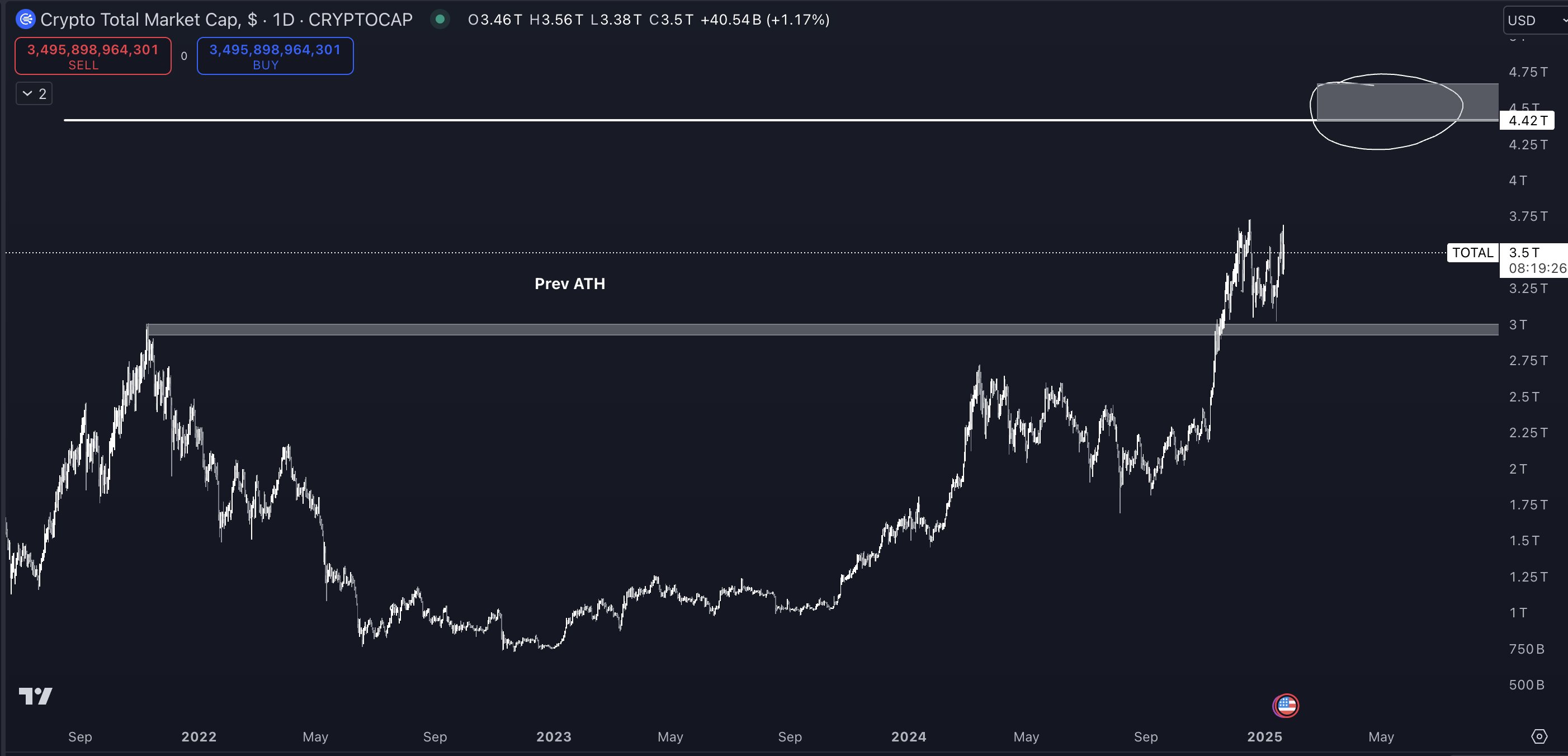Click the 3.5T current price label

(x=1524, y=253)
